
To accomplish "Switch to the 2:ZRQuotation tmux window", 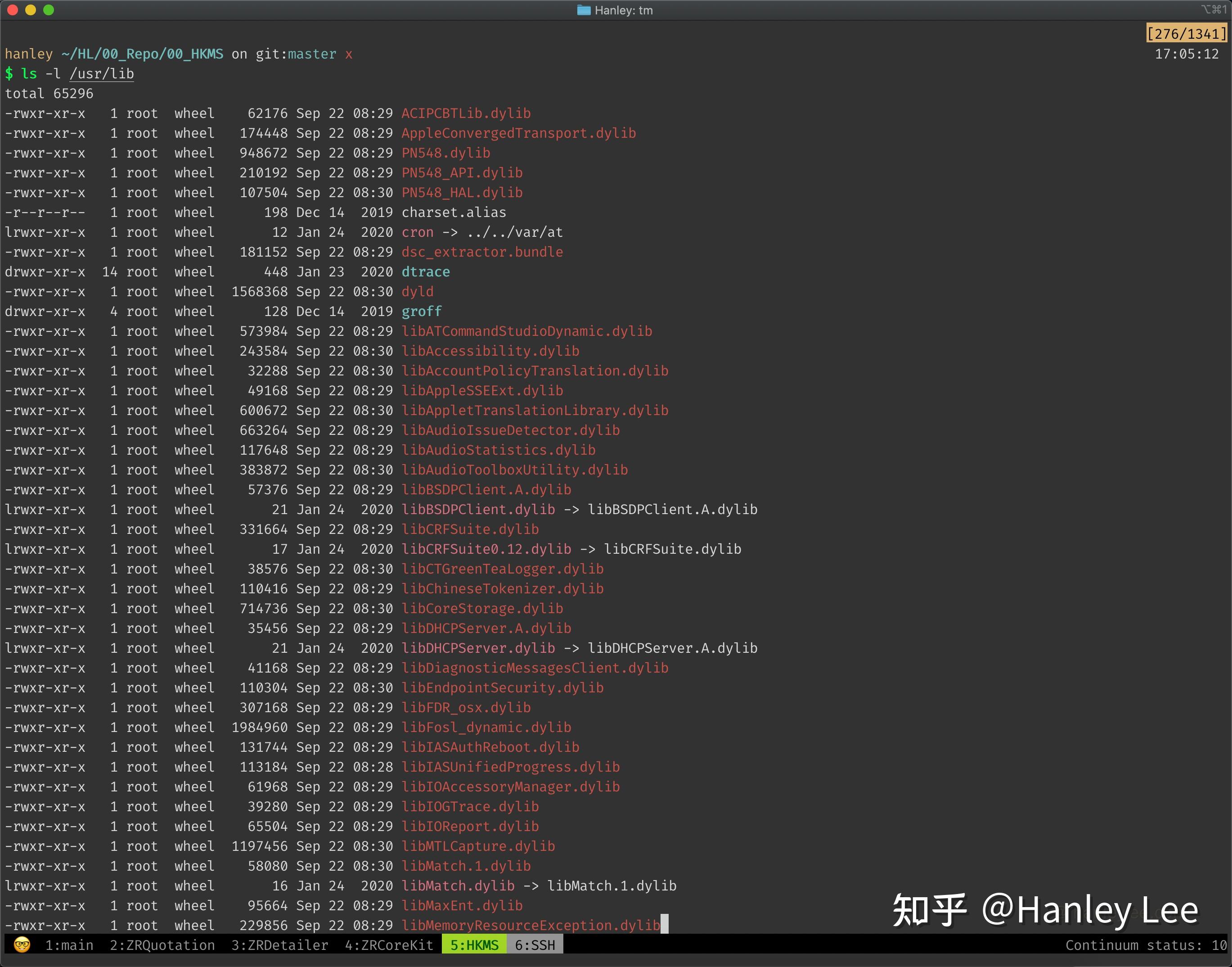I will tap(162, 945).
